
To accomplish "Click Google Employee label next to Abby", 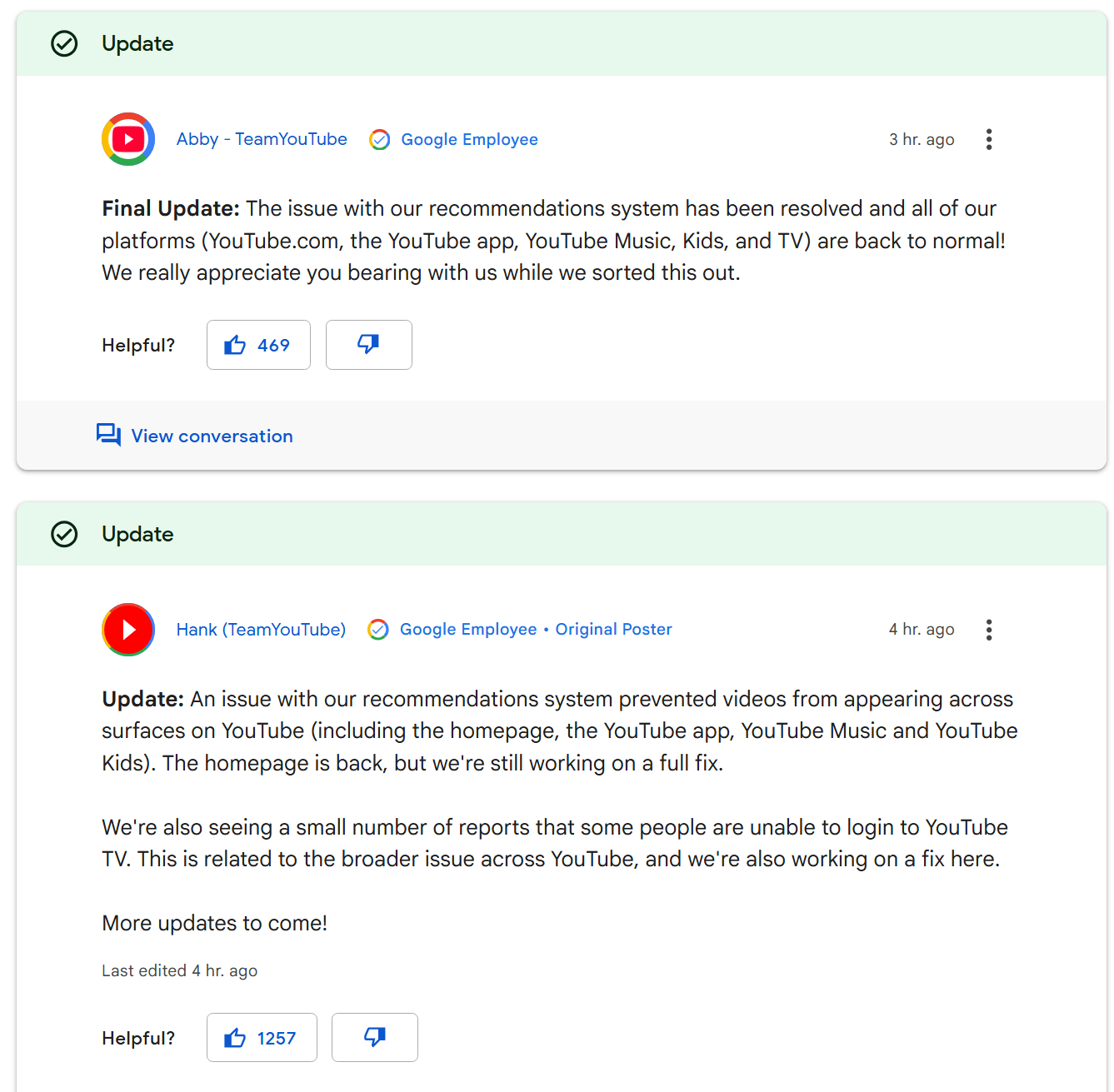I will pyautogui.click(x=469, y=139).
